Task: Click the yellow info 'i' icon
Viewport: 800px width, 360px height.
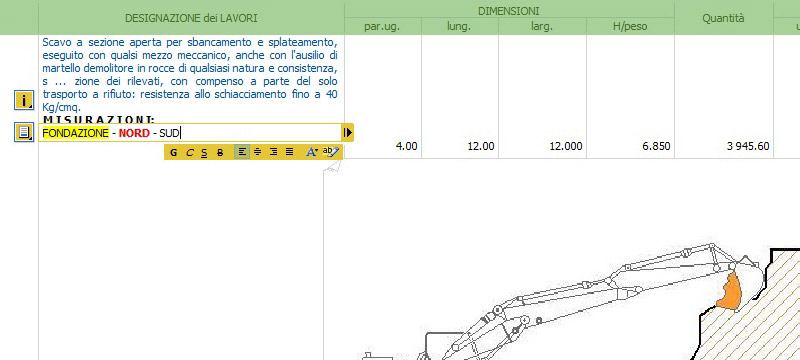Action: click(x=23, y=100)
